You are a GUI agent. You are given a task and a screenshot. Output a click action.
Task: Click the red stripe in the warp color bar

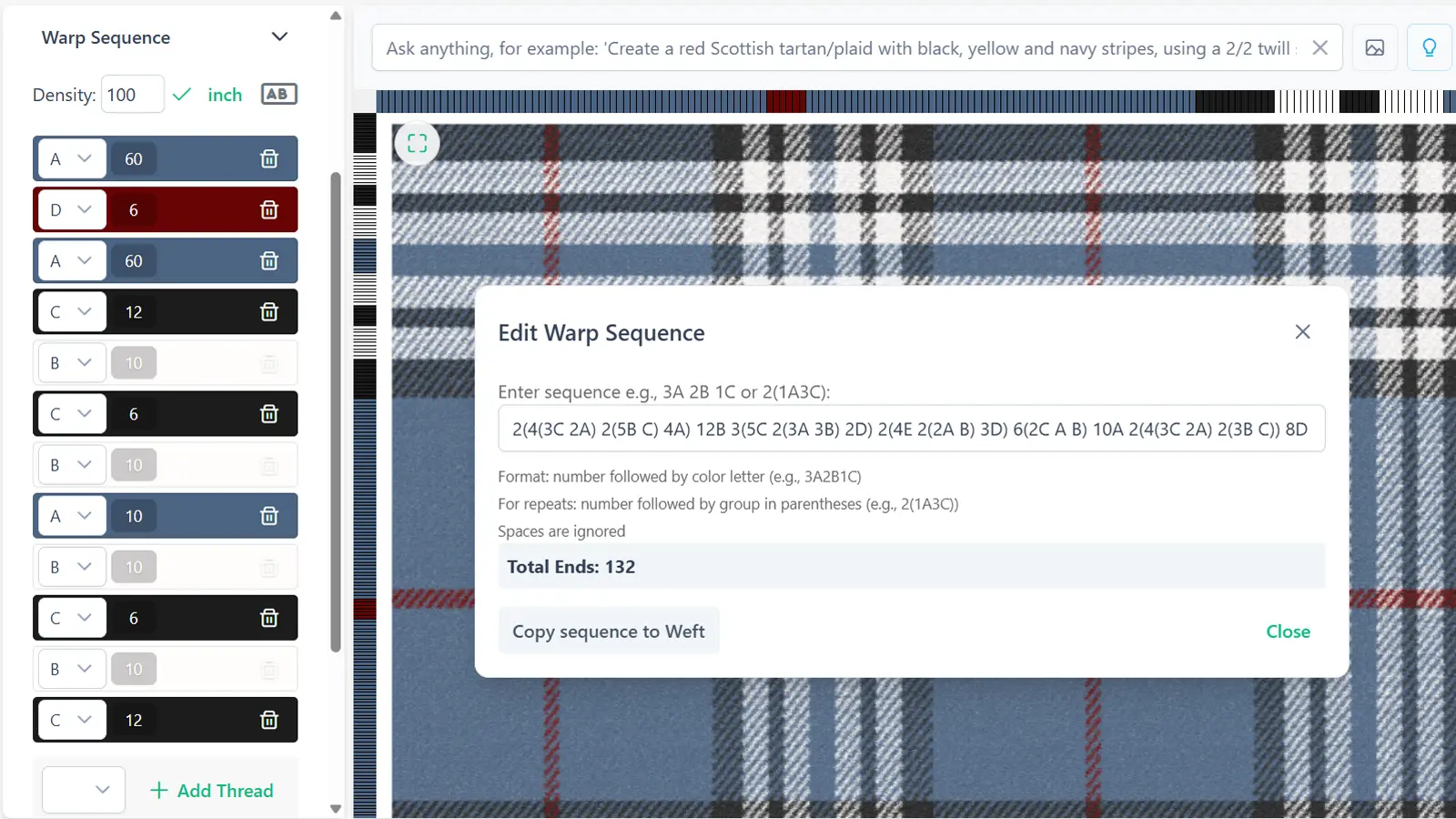click(x=786, y=102)
